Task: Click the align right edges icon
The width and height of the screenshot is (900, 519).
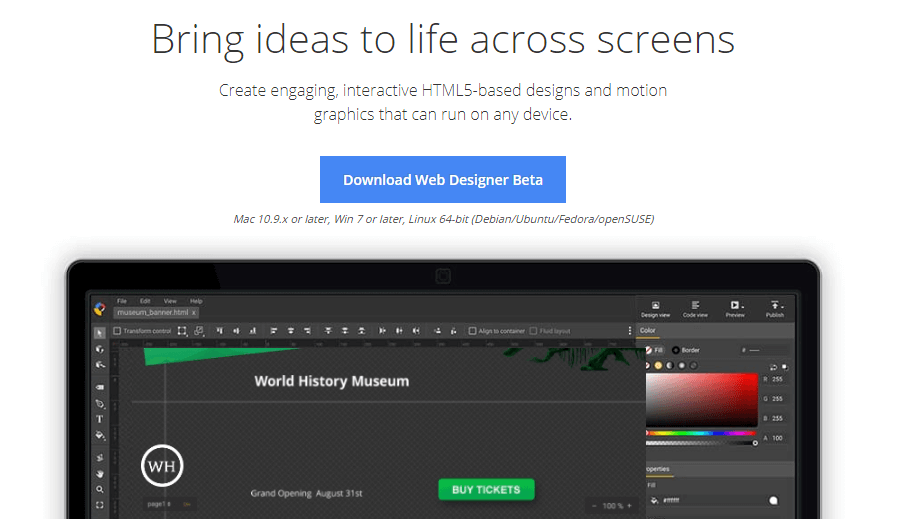Action: click(x=307, y=331)
